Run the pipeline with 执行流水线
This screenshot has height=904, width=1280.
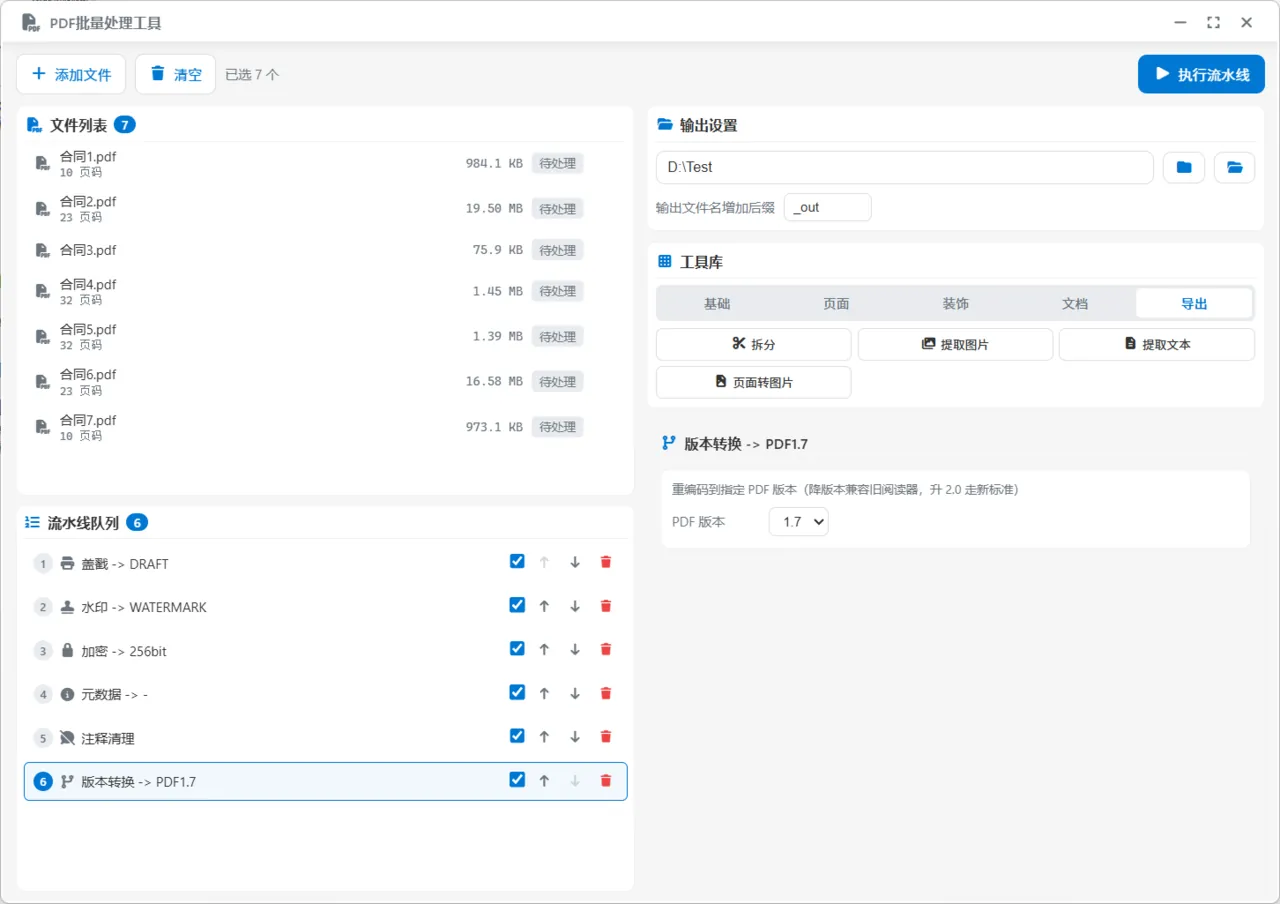coord(1201,74)
